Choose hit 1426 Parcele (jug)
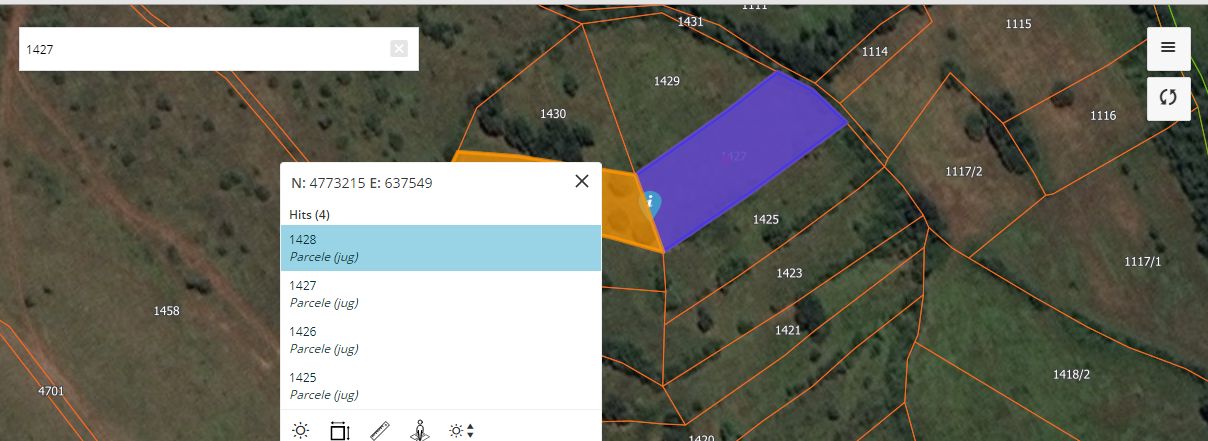The image size is (1208, 441). [440, 340]
